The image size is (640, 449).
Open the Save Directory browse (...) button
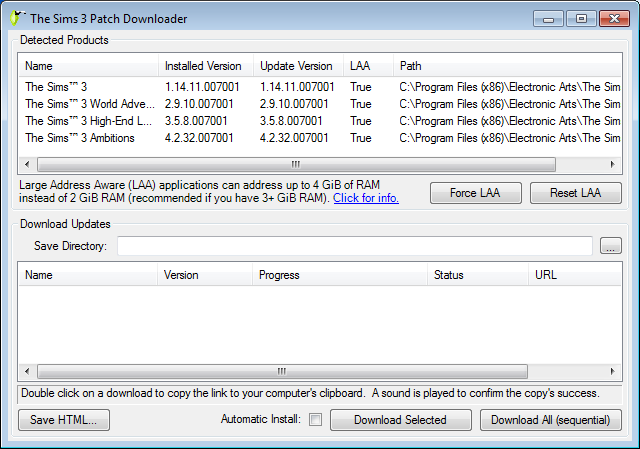coord(611,246)
